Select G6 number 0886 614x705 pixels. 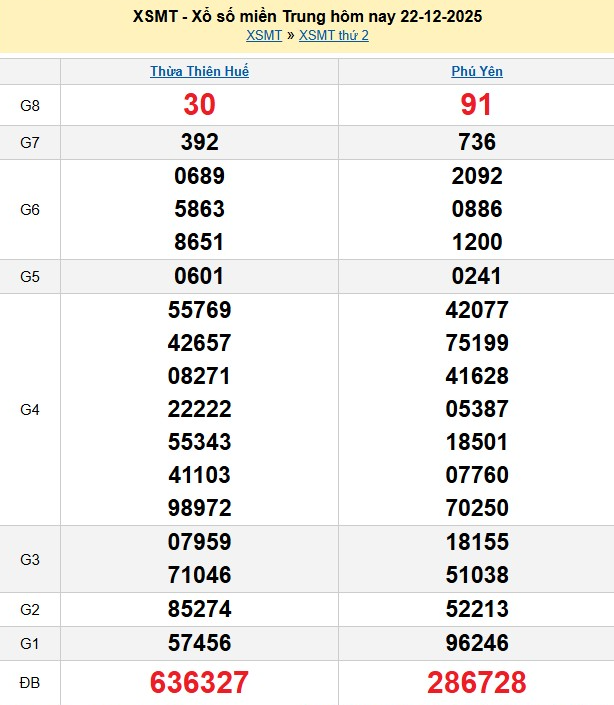coord(477,209)
